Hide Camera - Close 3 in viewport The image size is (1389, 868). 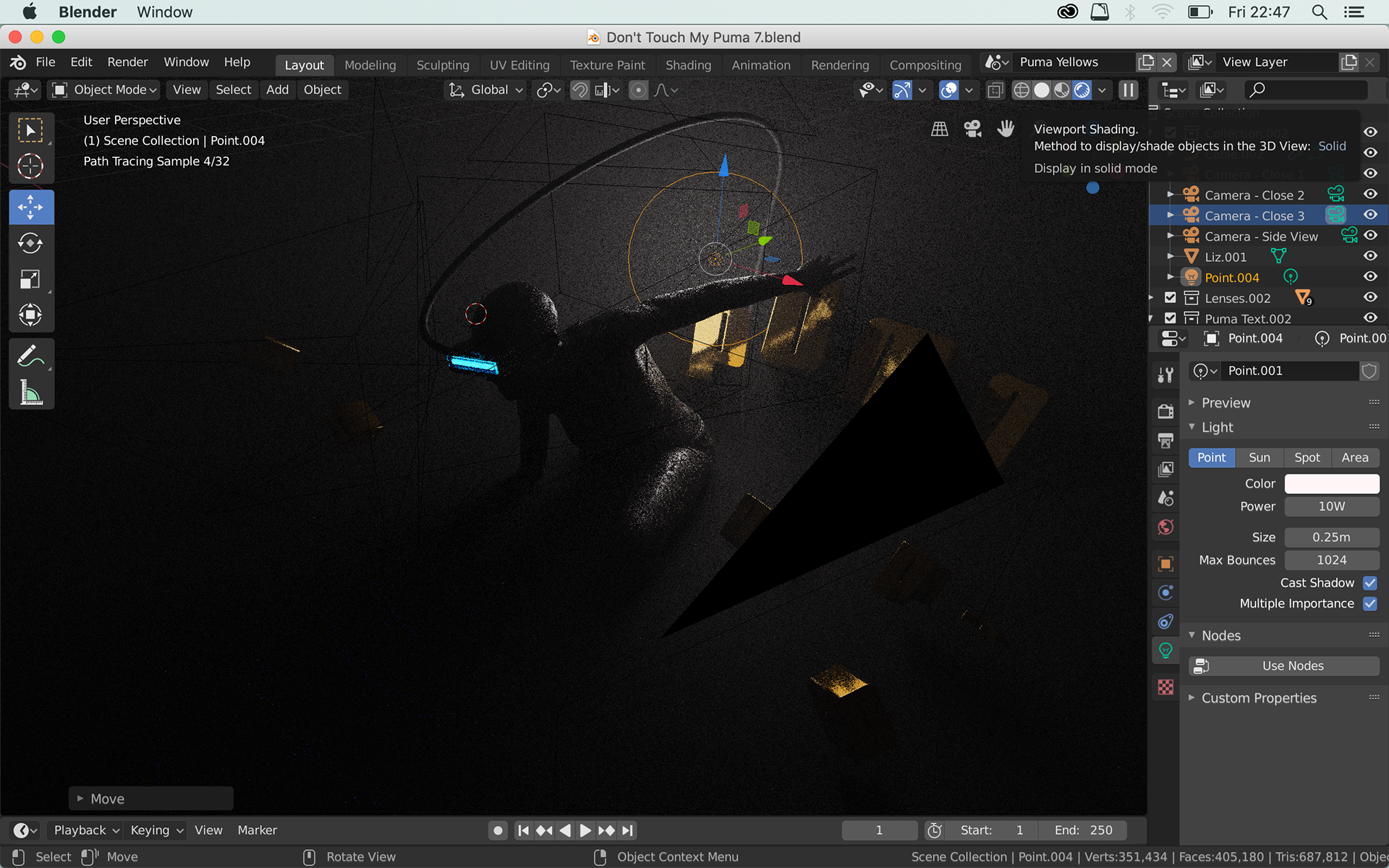point(1370,215)
